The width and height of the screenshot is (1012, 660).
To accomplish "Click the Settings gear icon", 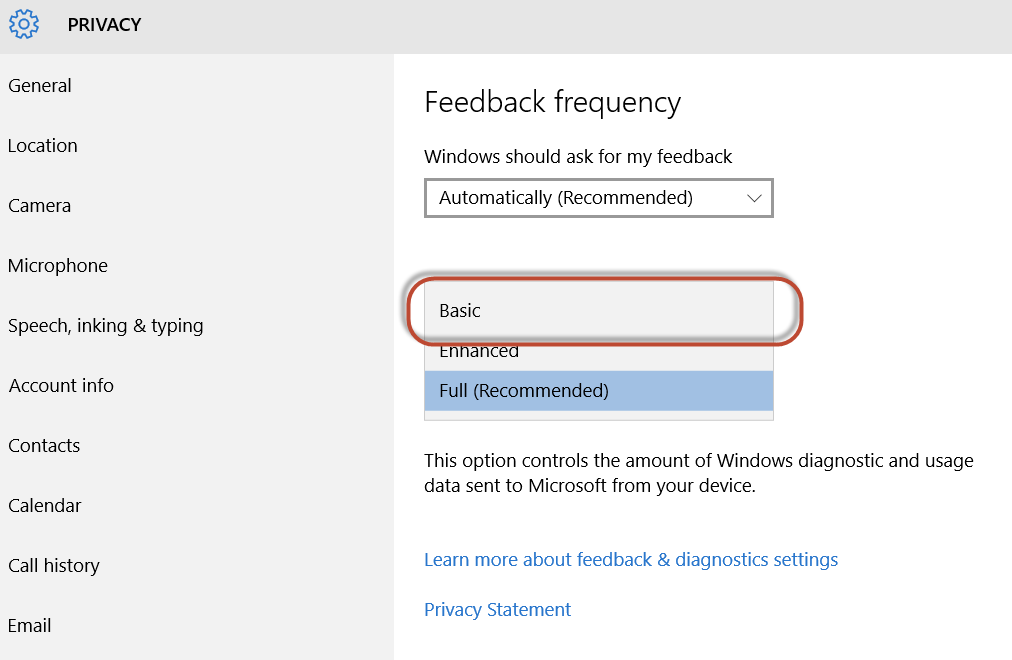I will pyautogui.click(x=24, y=25).
